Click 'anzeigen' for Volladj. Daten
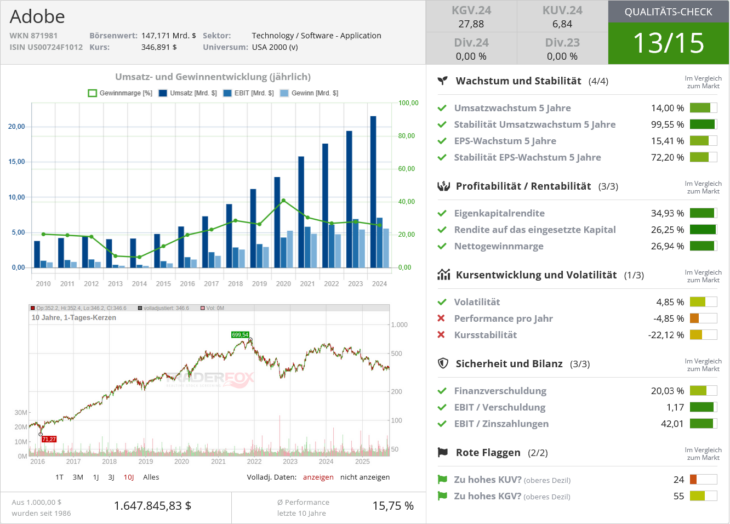This screenshot has width=730, height=524. pos(318,477)
